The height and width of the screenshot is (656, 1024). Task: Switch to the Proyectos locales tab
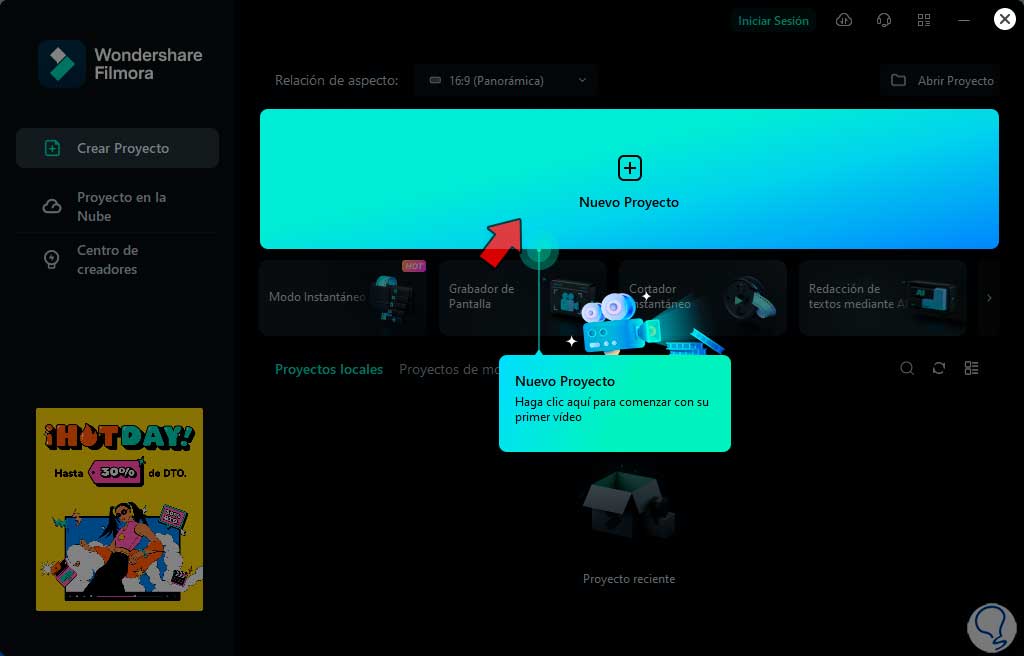pos(328,369)
